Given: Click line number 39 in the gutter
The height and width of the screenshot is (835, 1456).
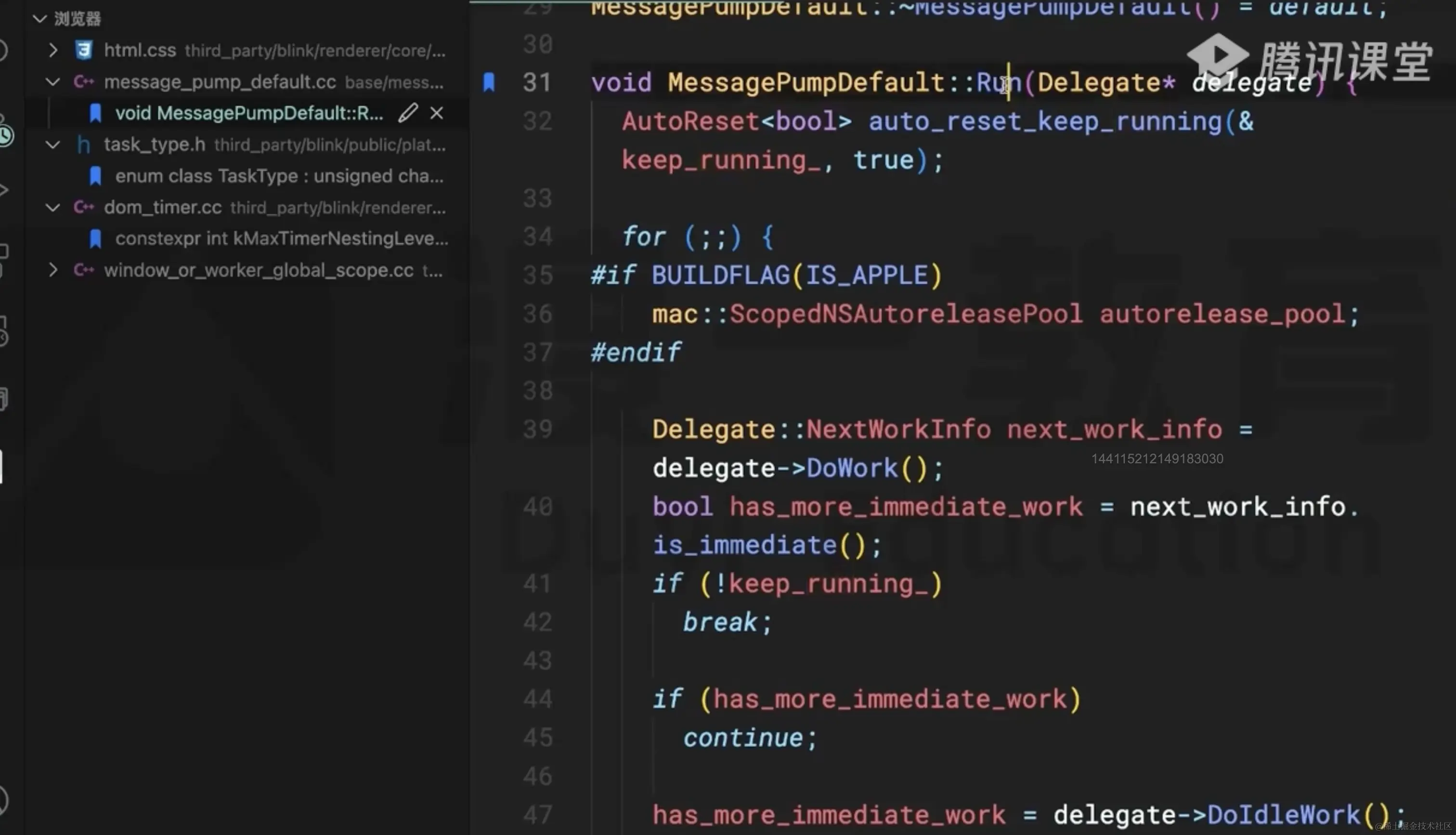Looking at the screenshot, I should click(x=537, y=430).
